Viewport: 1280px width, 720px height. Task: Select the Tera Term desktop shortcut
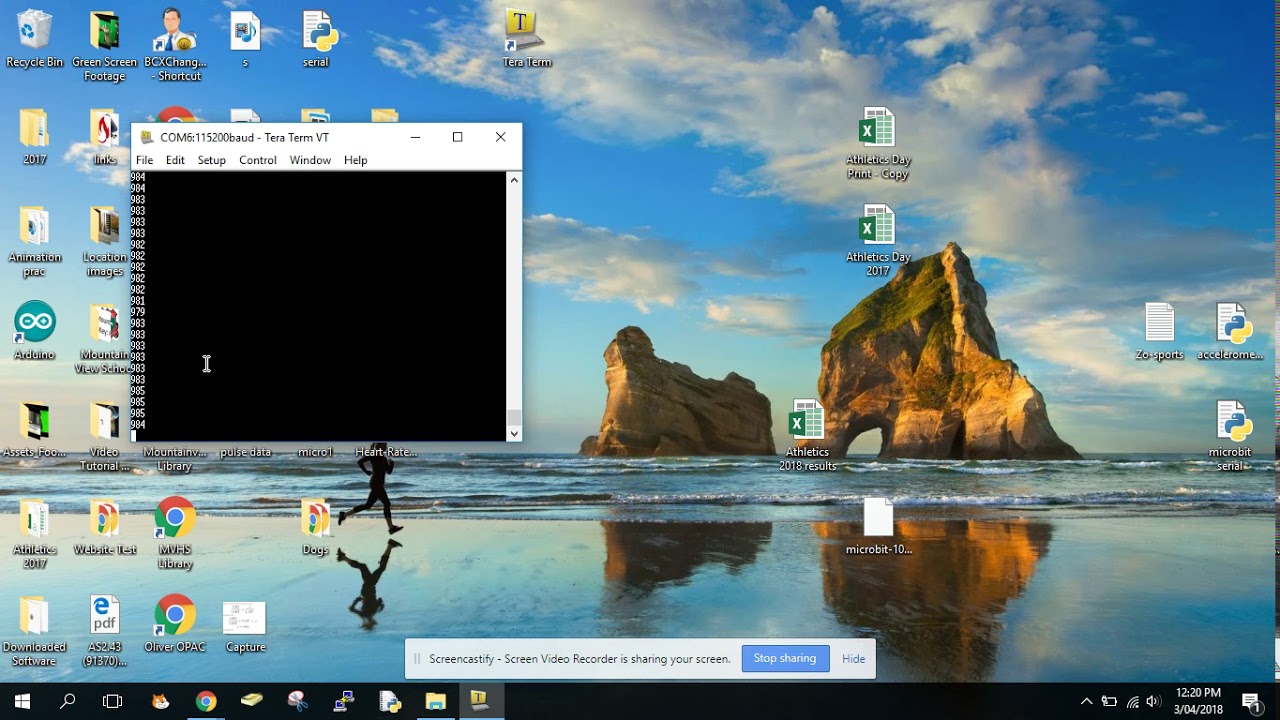click(527, 40)
